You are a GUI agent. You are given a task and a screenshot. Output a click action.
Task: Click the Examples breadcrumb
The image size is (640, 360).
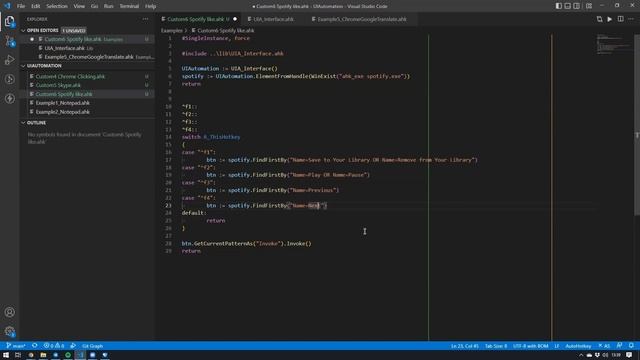171,31
